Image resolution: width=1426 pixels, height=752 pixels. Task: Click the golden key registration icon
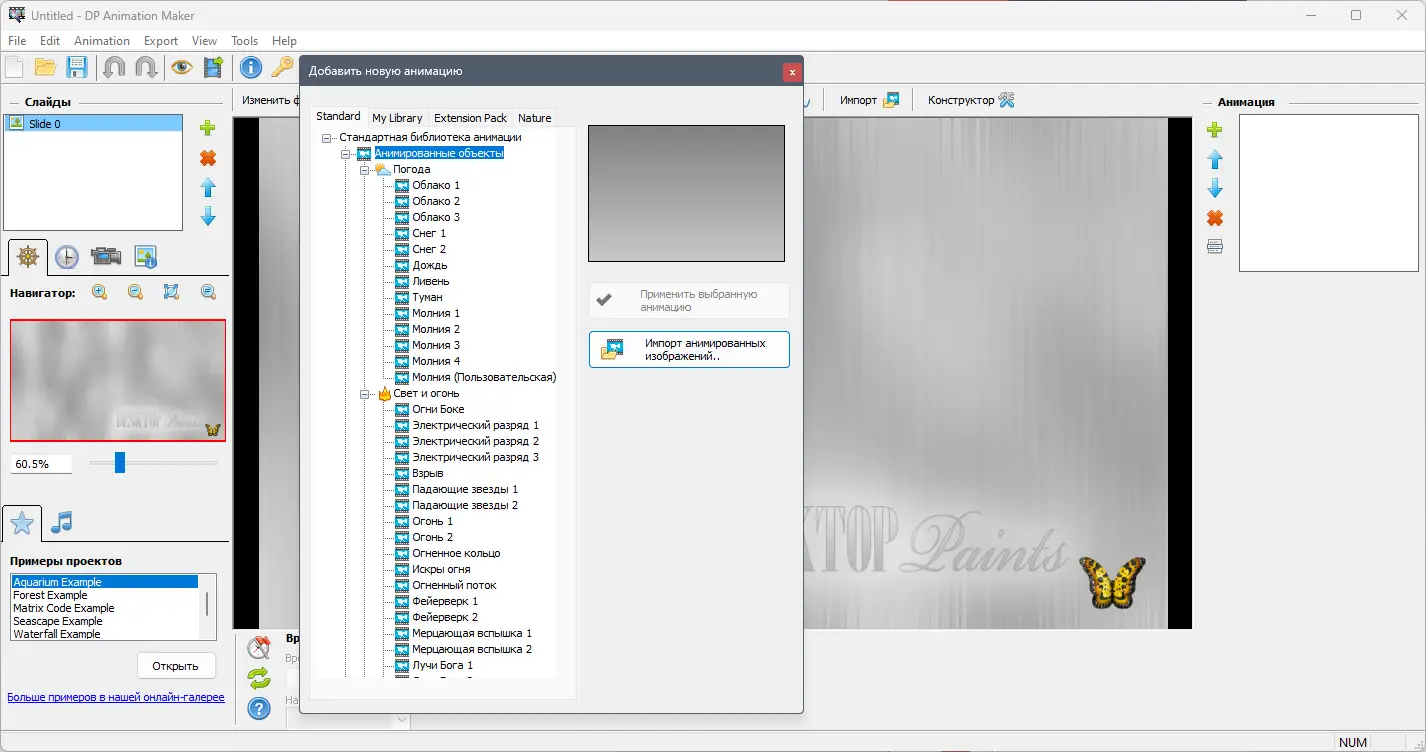pyautogui.click(x=282, y=67)
